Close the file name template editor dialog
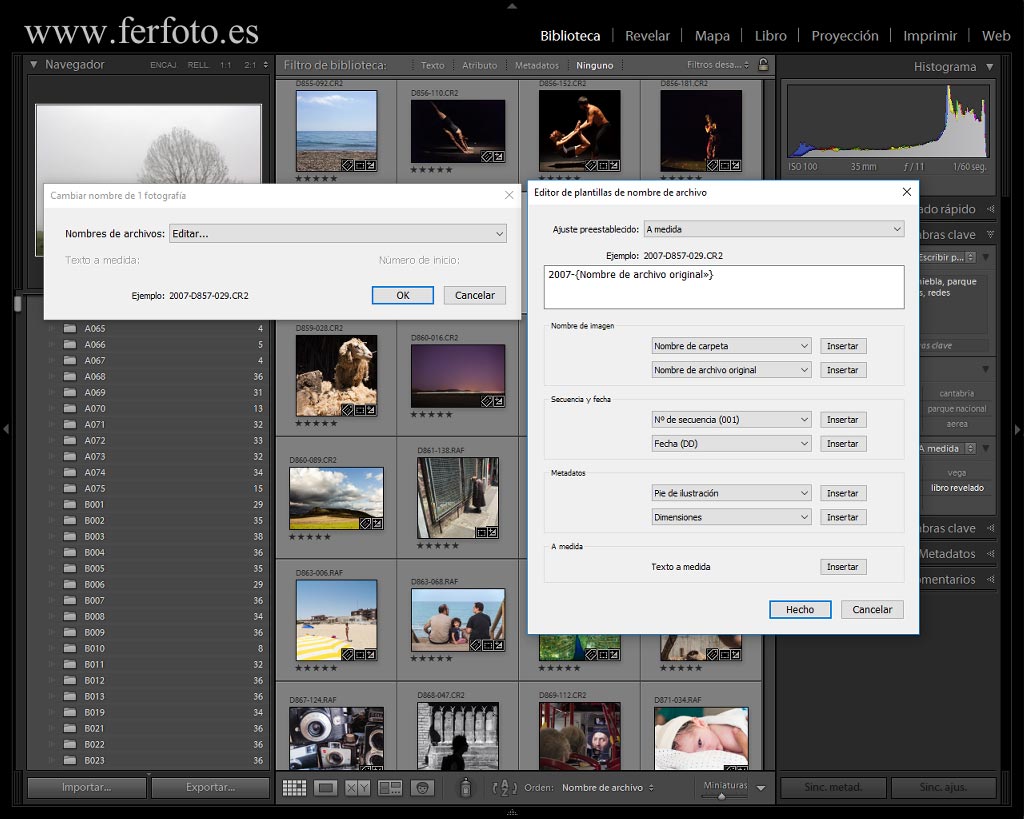The height and width of the screenshot is (819, 1024). tap(906, 192)
